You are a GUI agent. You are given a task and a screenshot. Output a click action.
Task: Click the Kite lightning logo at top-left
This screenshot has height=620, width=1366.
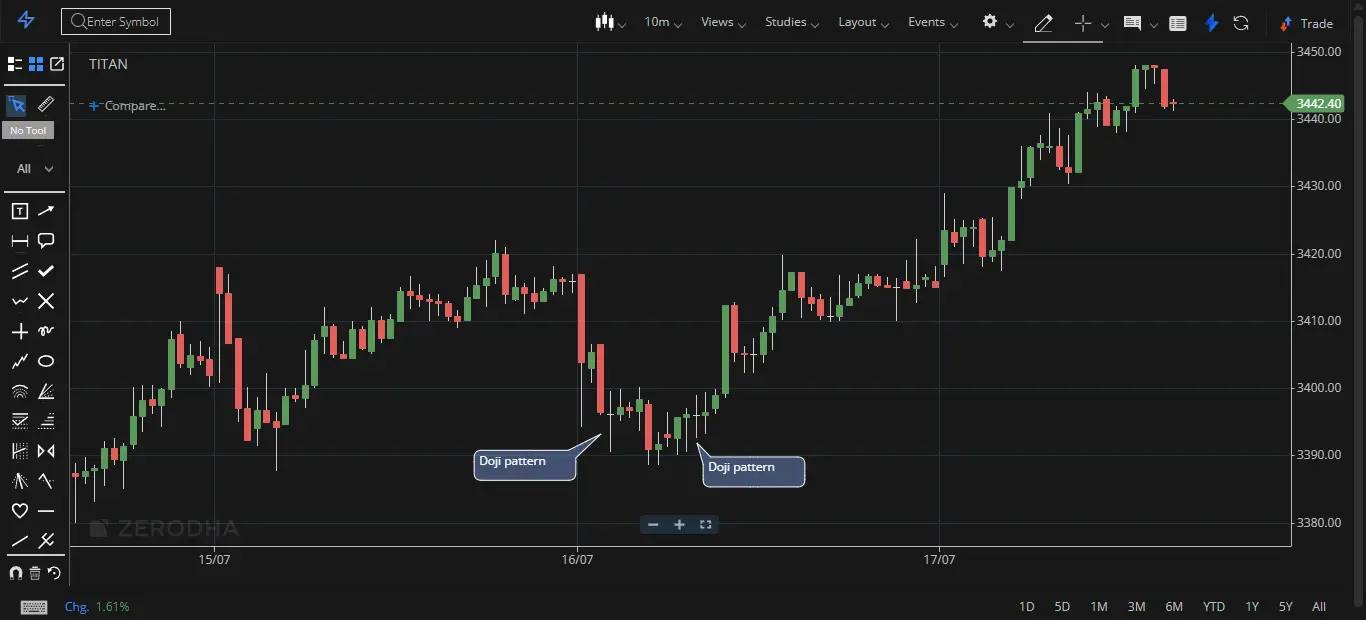point(26,21)
